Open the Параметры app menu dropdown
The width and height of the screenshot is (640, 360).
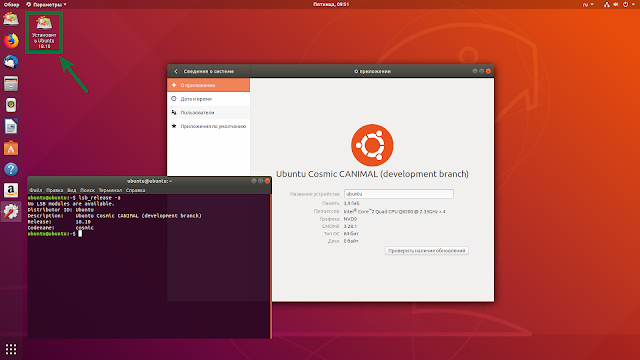coord(46,4)
